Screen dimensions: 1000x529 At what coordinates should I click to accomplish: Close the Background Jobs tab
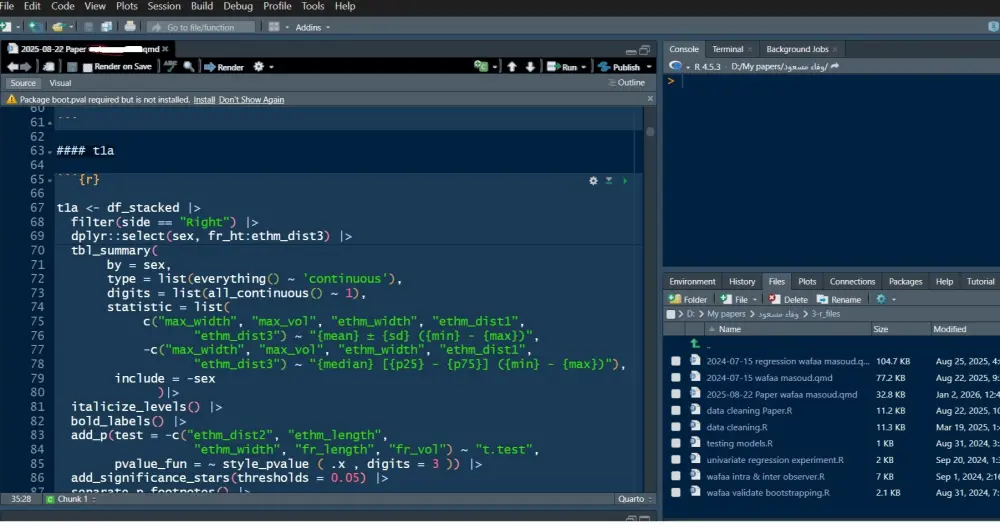coord(835,49)
